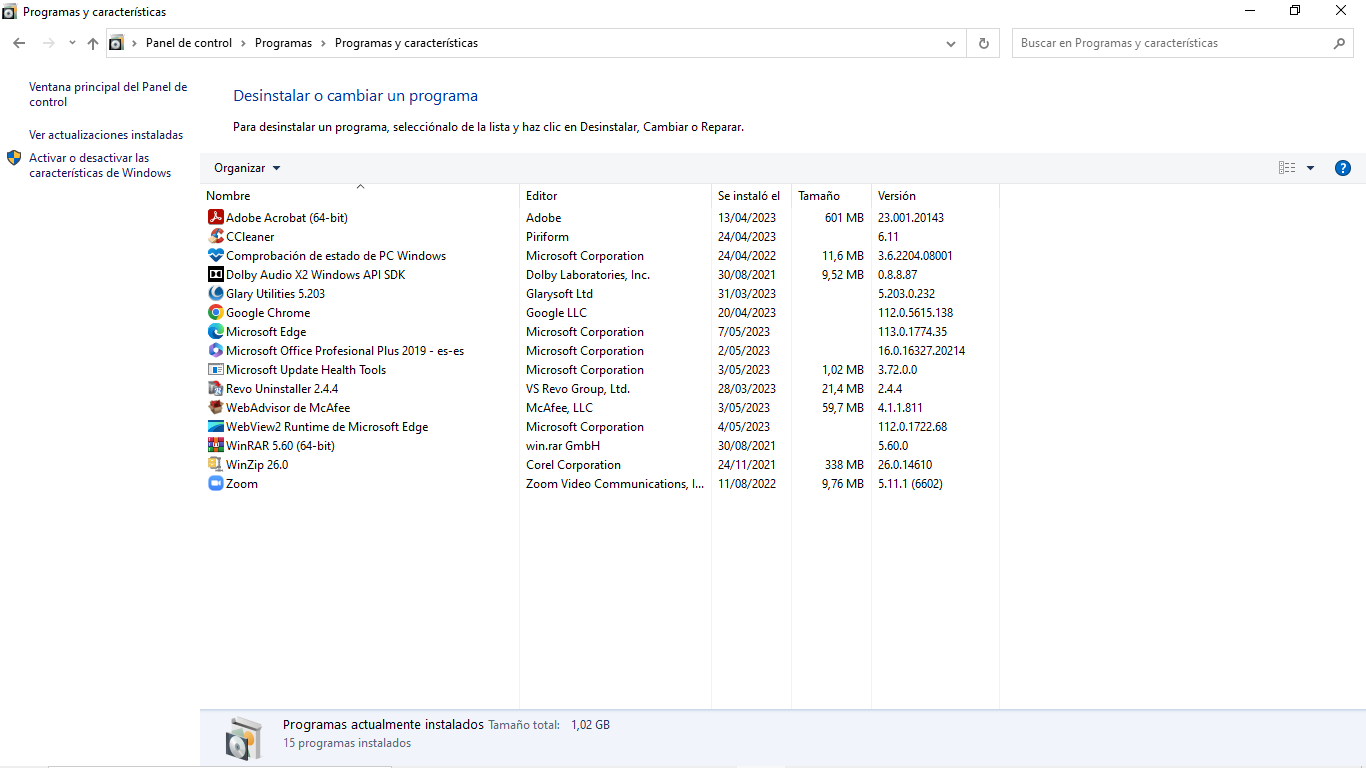This screenshot has width=1366, height=768.
Task: Expand the view options dropdown arrow
Action: pos(1310,168)
